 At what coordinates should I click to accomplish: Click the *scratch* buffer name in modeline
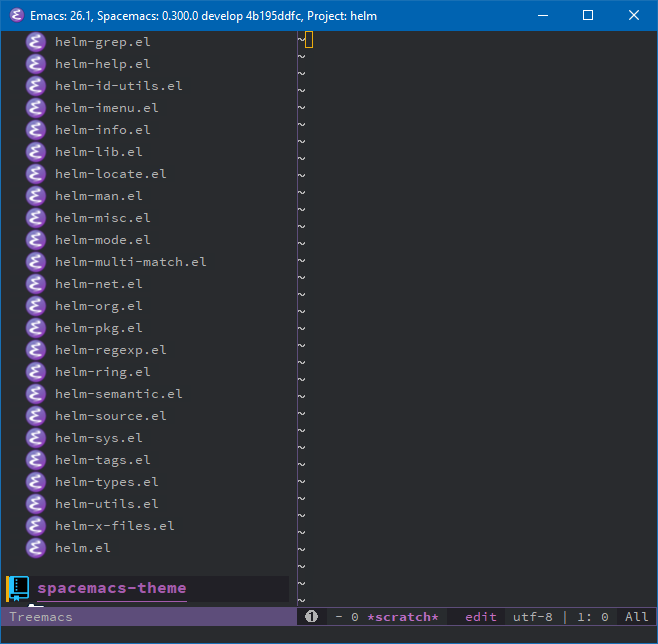coord(402,617)
